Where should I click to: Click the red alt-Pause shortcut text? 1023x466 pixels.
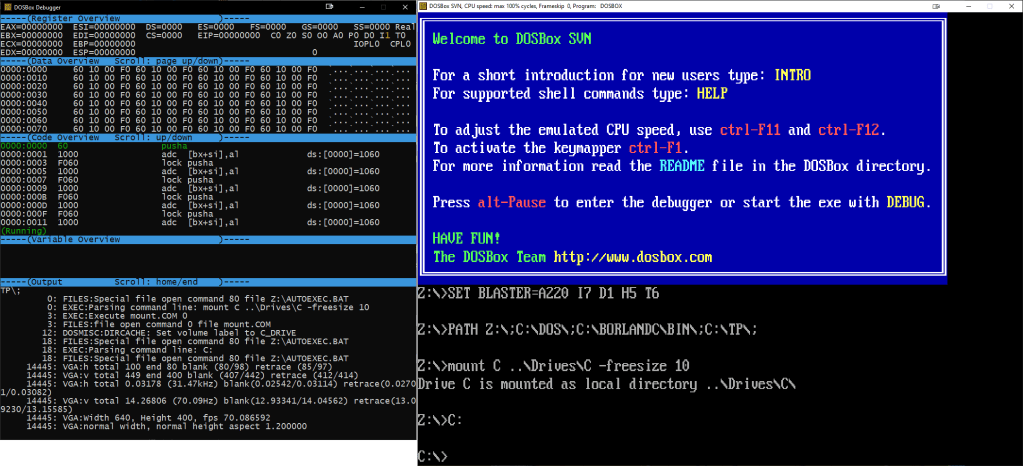click(512, 202)
